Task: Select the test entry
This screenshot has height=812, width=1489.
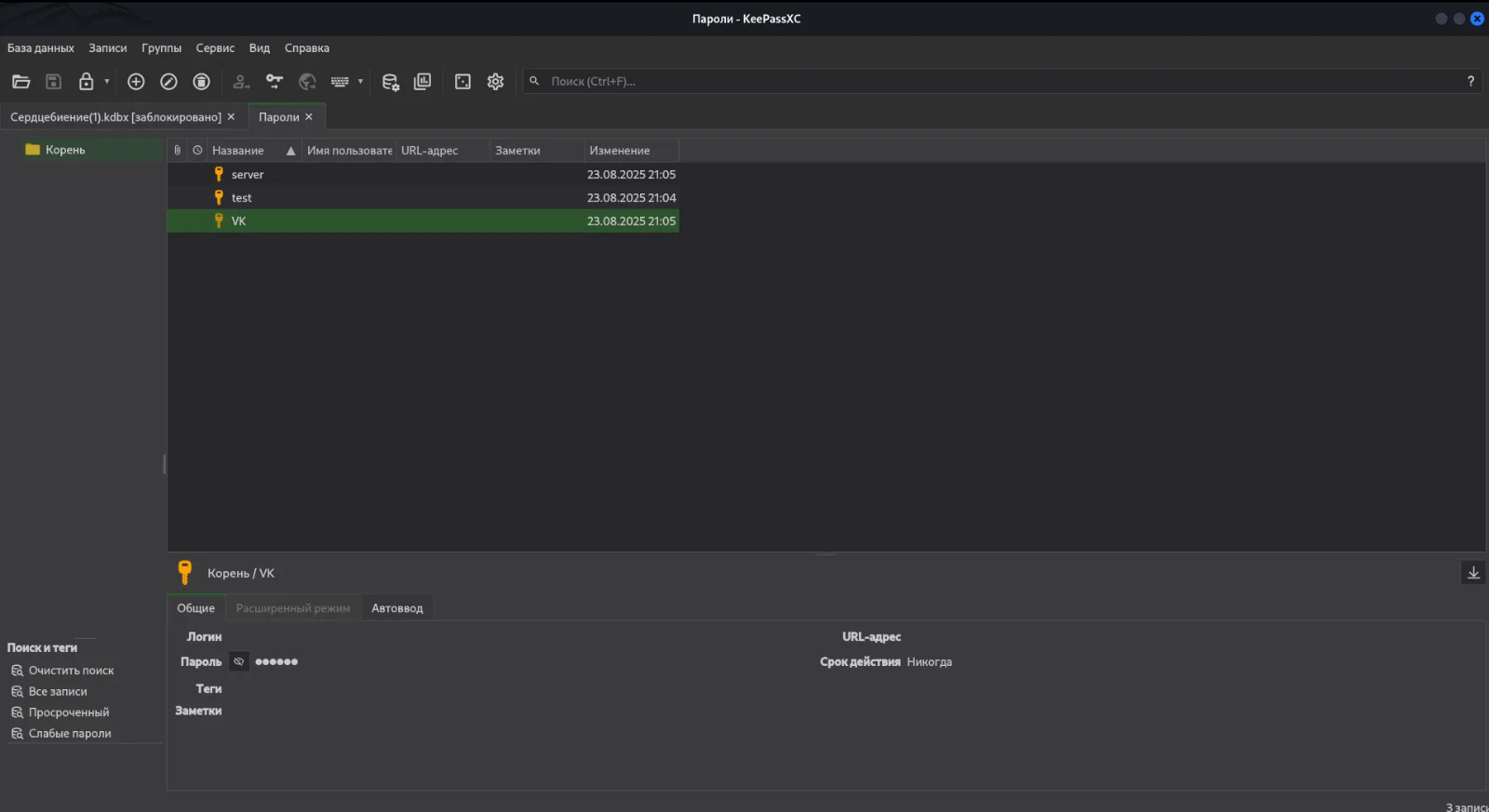Action: click(x=423, y=198)
